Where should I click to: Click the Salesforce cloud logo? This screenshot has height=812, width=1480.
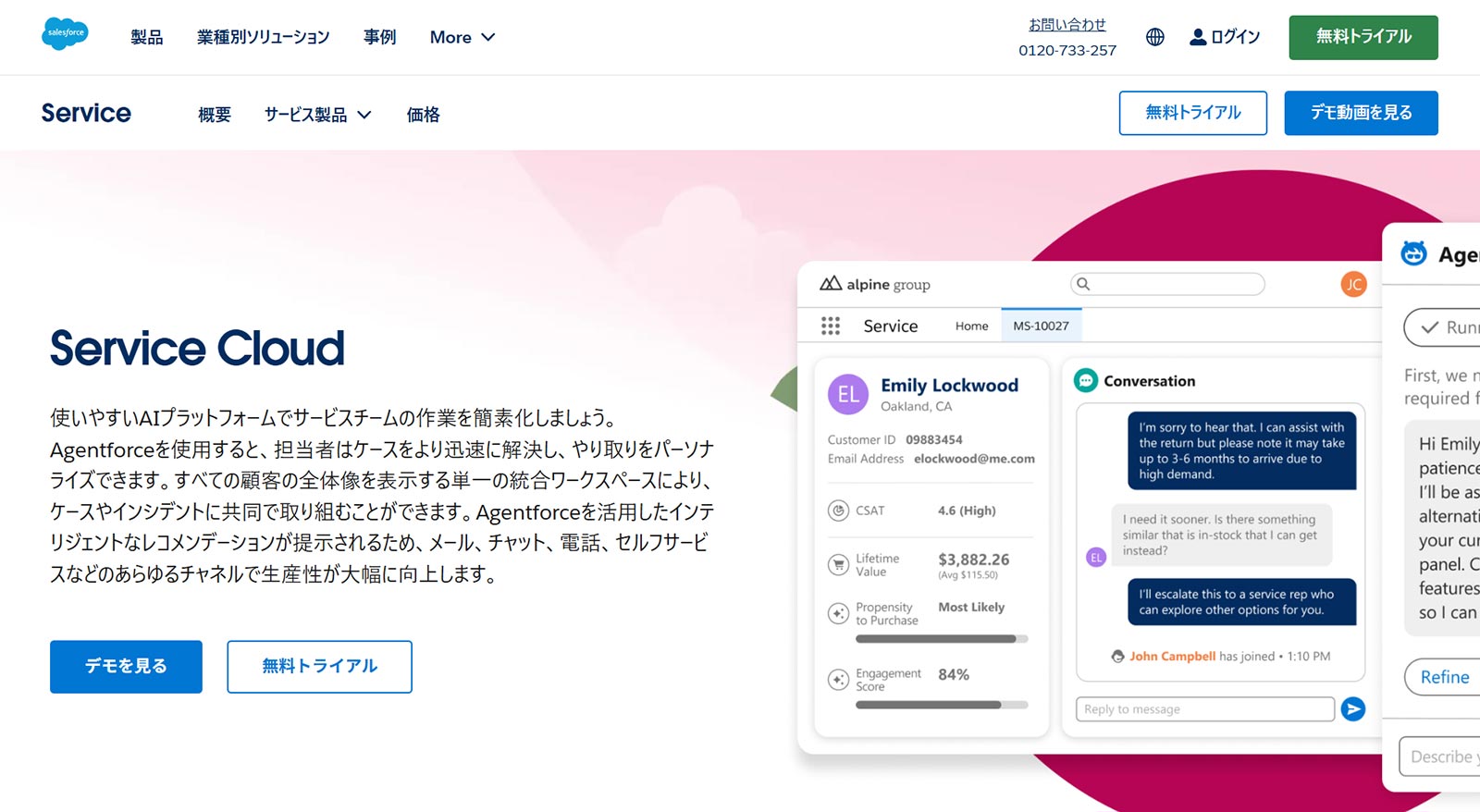[x=65, y=33]
